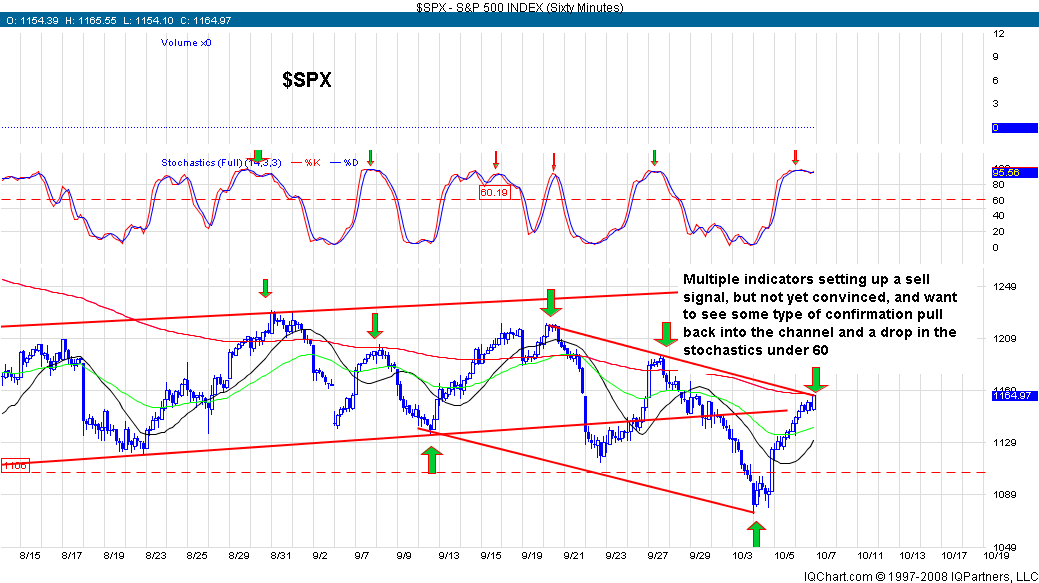Click the green up arrow near the 9/13 low
This screenshot has width=1039, height=583.
(x=431, y=459)
